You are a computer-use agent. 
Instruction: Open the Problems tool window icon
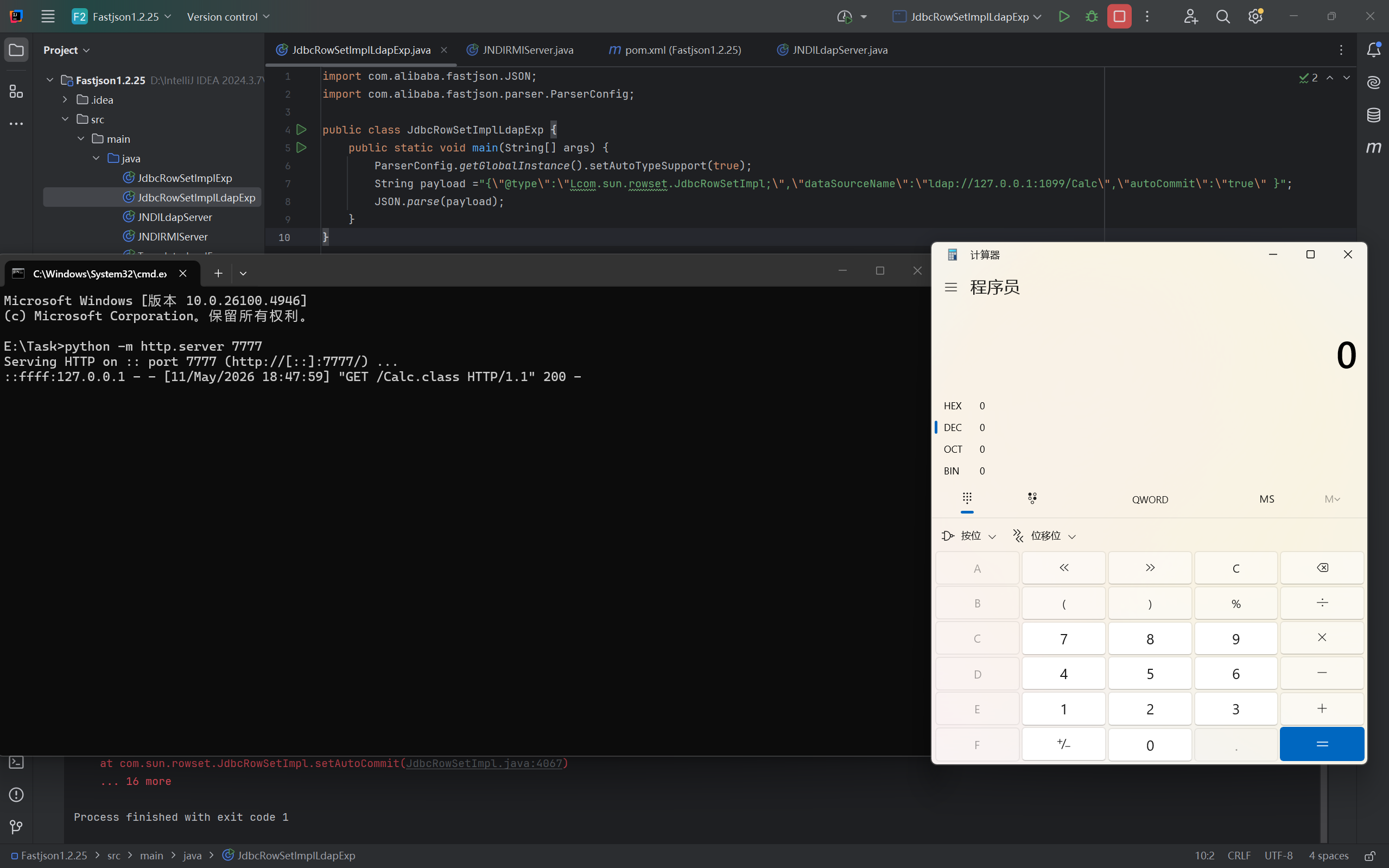16,795
